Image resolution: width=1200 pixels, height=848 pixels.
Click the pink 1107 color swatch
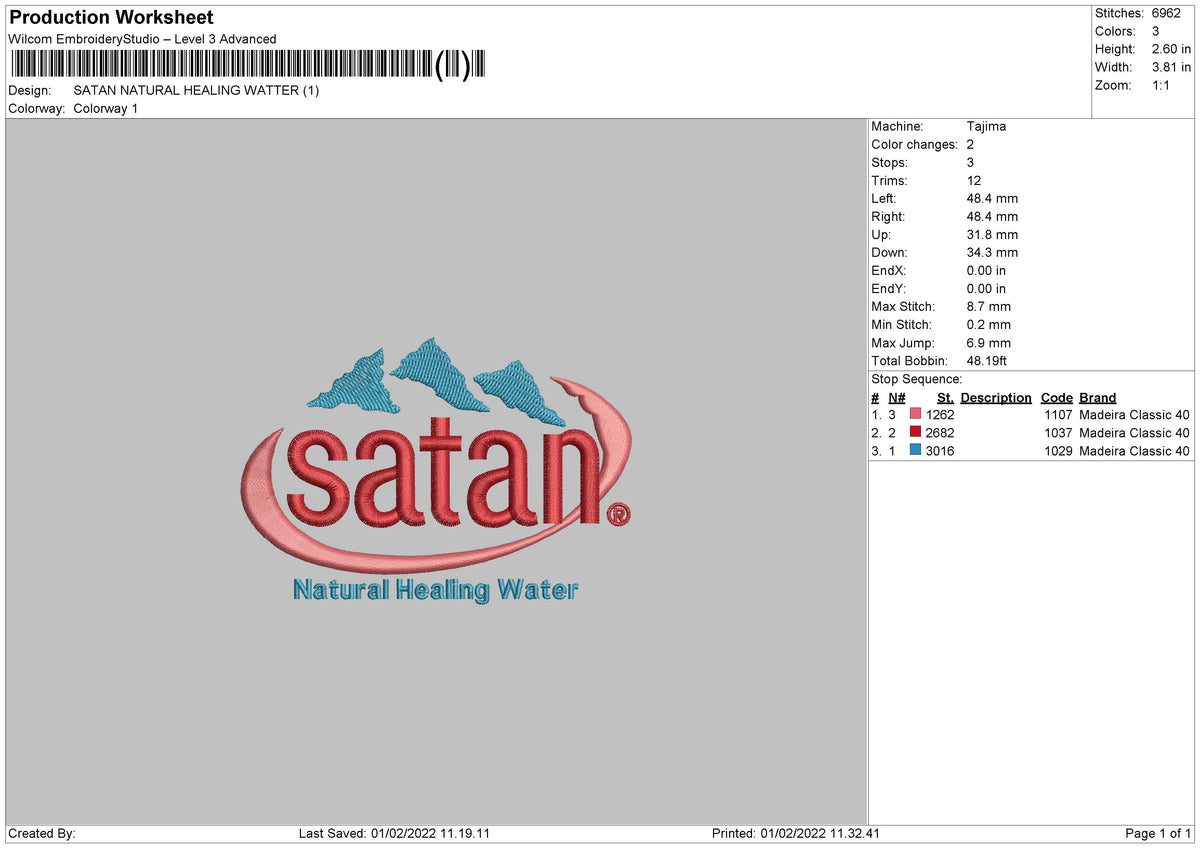(x=915, y=415)
